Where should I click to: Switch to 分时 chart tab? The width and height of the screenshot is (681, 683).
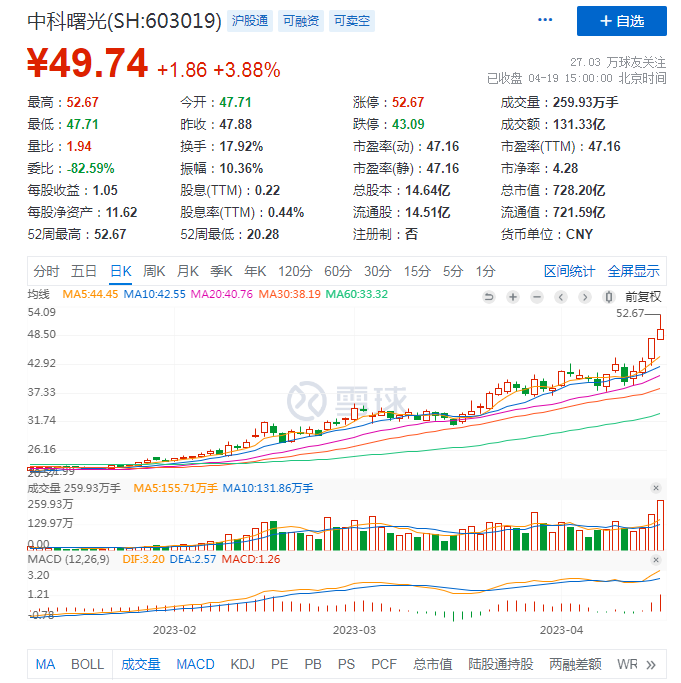[46, 271]
